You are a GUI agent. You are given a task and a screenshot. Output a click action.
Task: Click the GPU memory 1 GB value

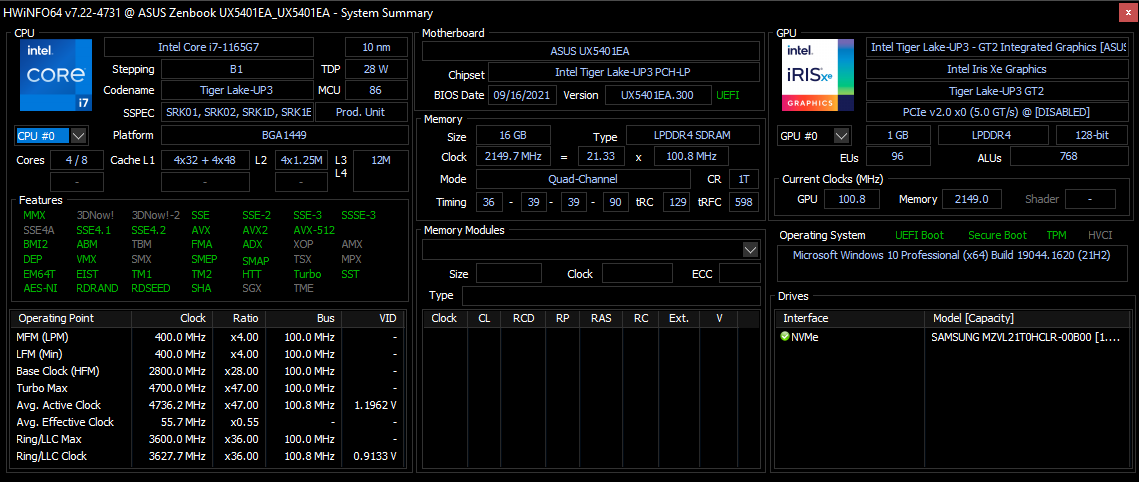coord(898,136)
